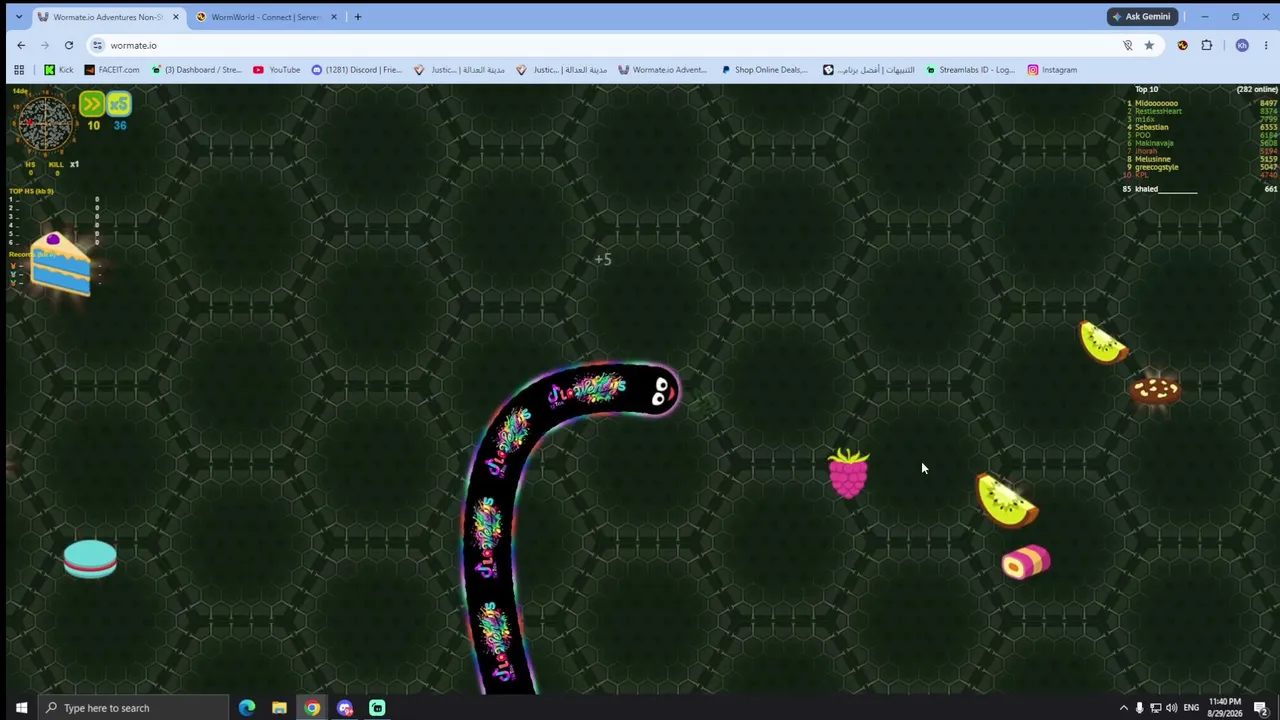Viewport: 1280px width, 720px height.
Task: Open File Explorer from the taskbar
Action: [x=279, y=708]
